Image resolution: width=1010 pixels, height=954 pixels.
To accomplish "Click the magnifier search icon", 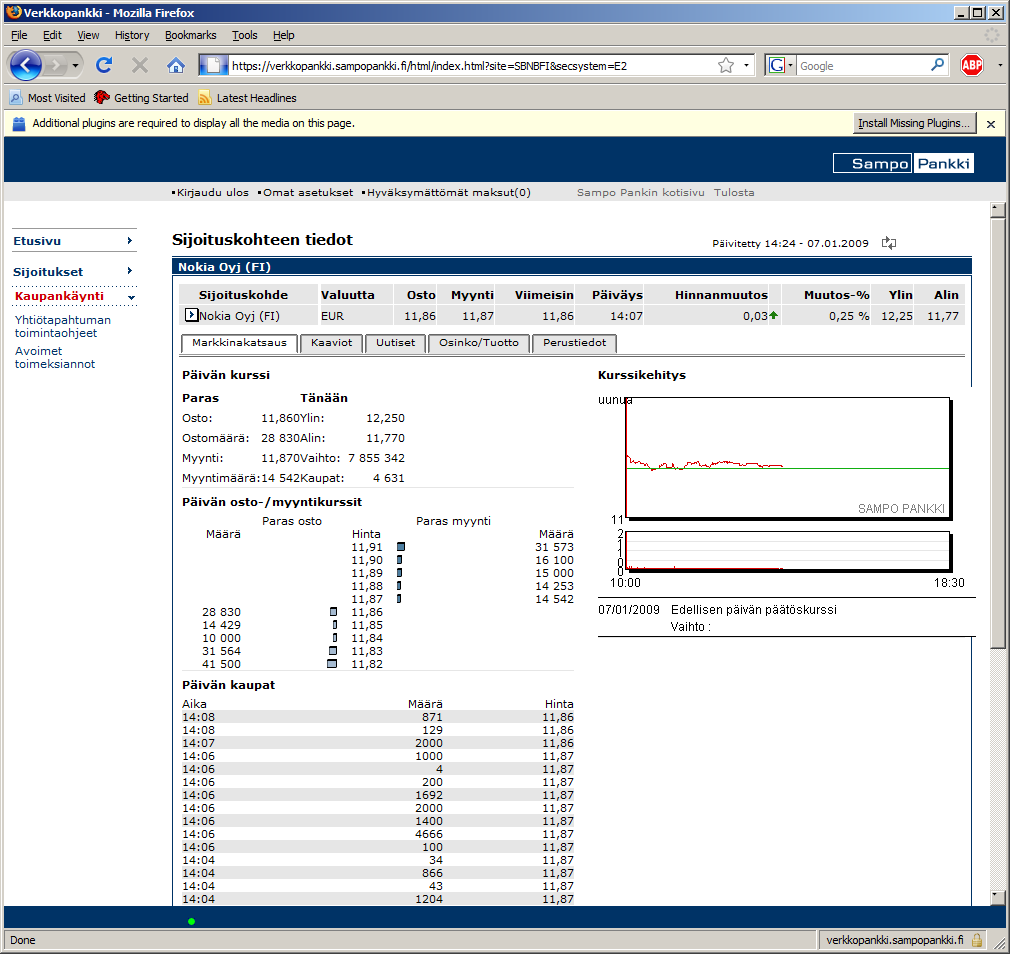I will [937, 64].
